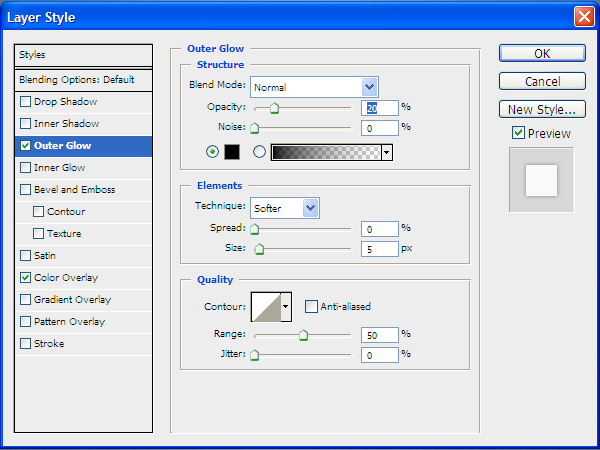Open the Technique dropdown set to Softer
The height and width of the screenshot is (450, 600).
point(310,208)
